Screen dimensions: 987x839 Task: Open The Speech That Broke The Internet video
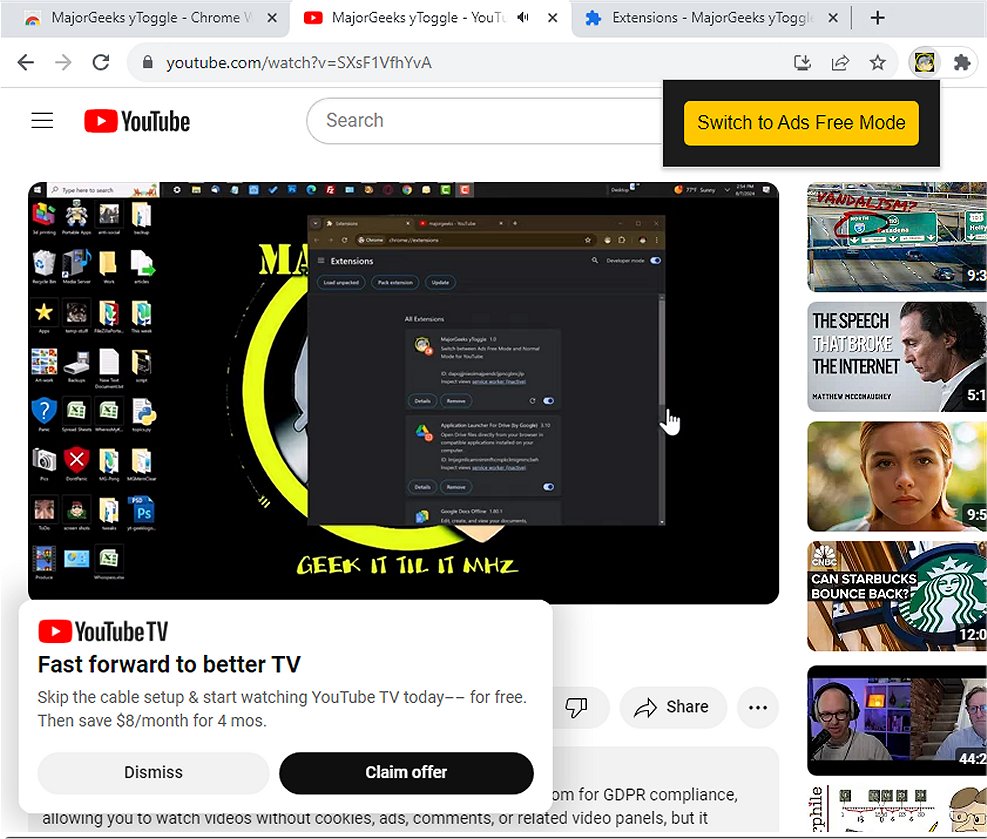[897, 356]
